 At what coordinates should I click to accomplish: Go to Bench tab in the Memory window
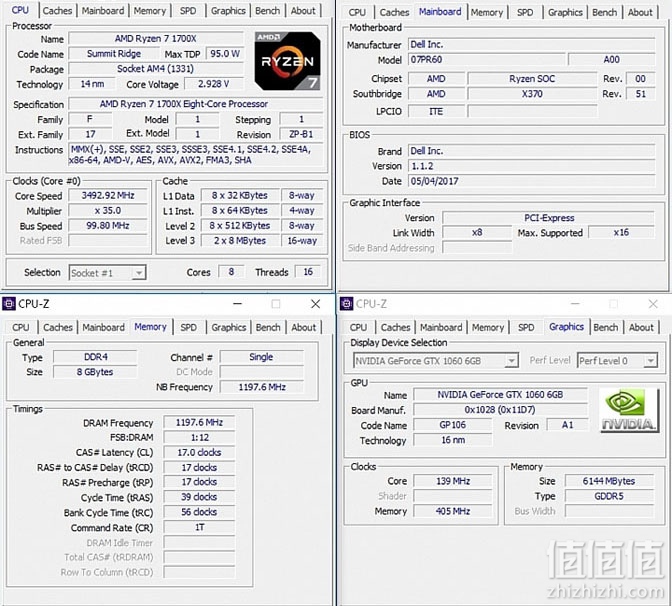click(x=268, y=327)
